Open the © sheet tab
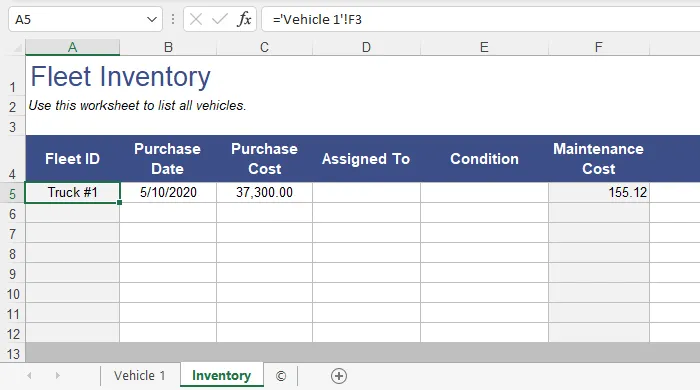Viewport: 700px width, 390px height. click(x=281, y=376)
